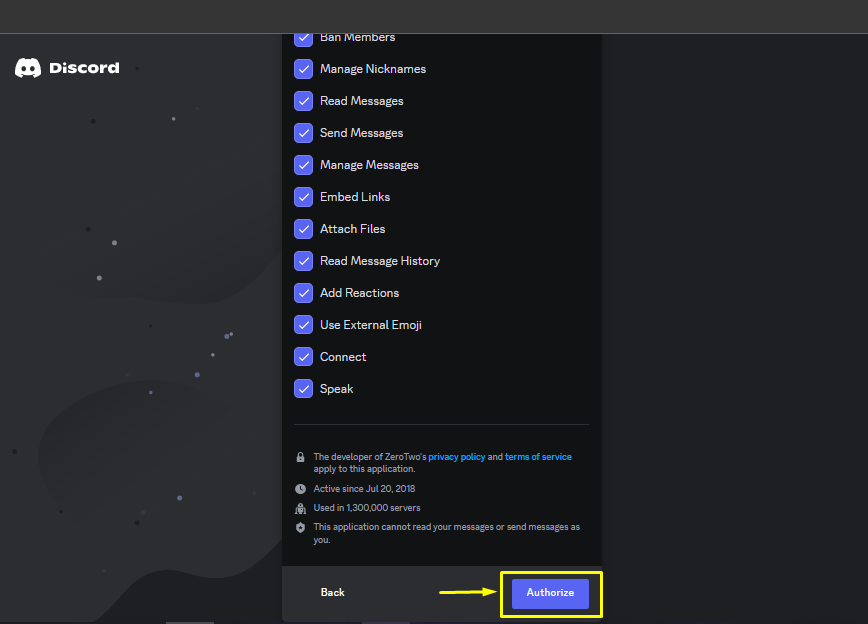The height and width of the screenshot is (624, 868).
Task: Click the shield icon beside message notice
Action: click(300, 527)
